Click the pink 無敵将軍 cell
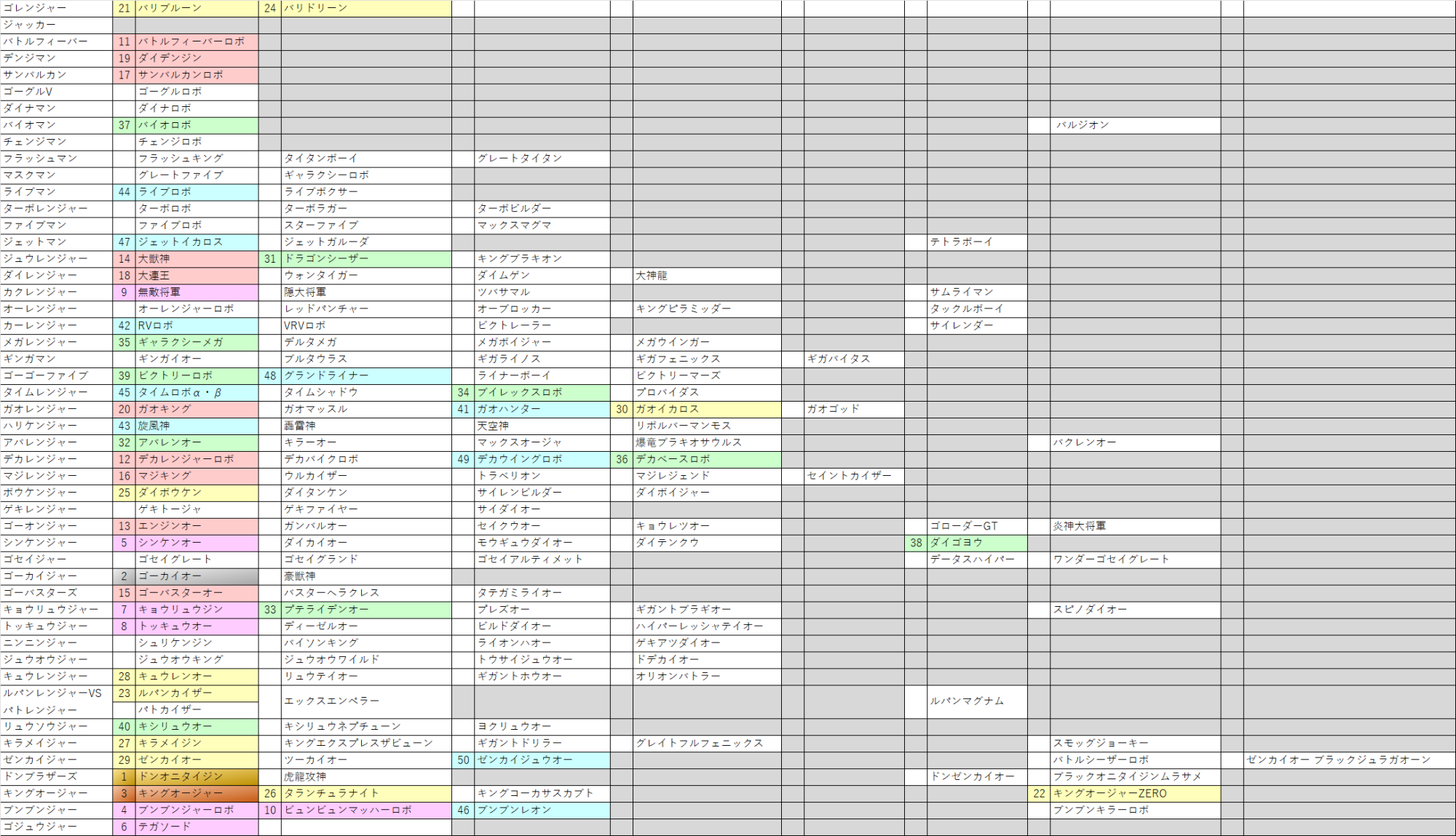The image size is (1456, 836). tap(197, 292)
